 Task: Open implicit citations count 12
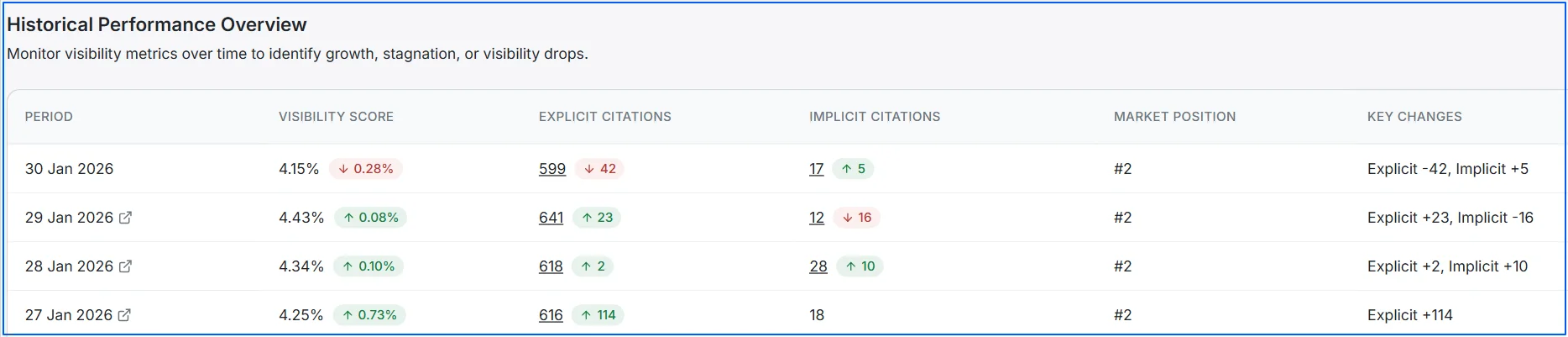point(817,218)
